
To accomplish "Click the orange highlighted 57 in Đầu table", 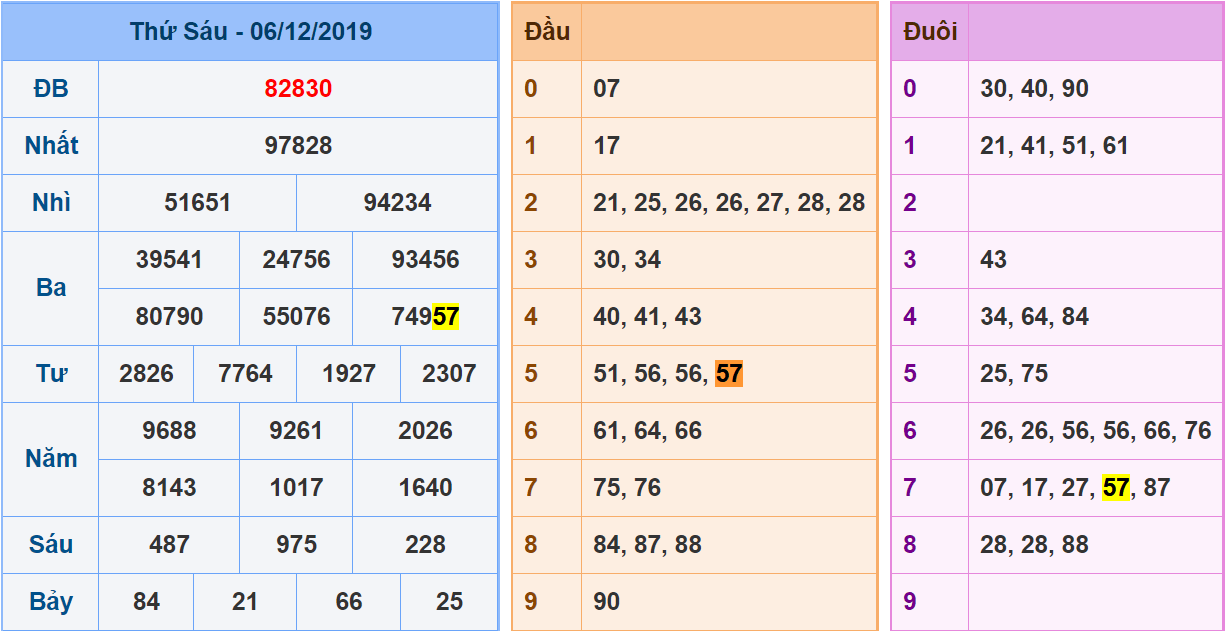I will [x=729, y=374].
